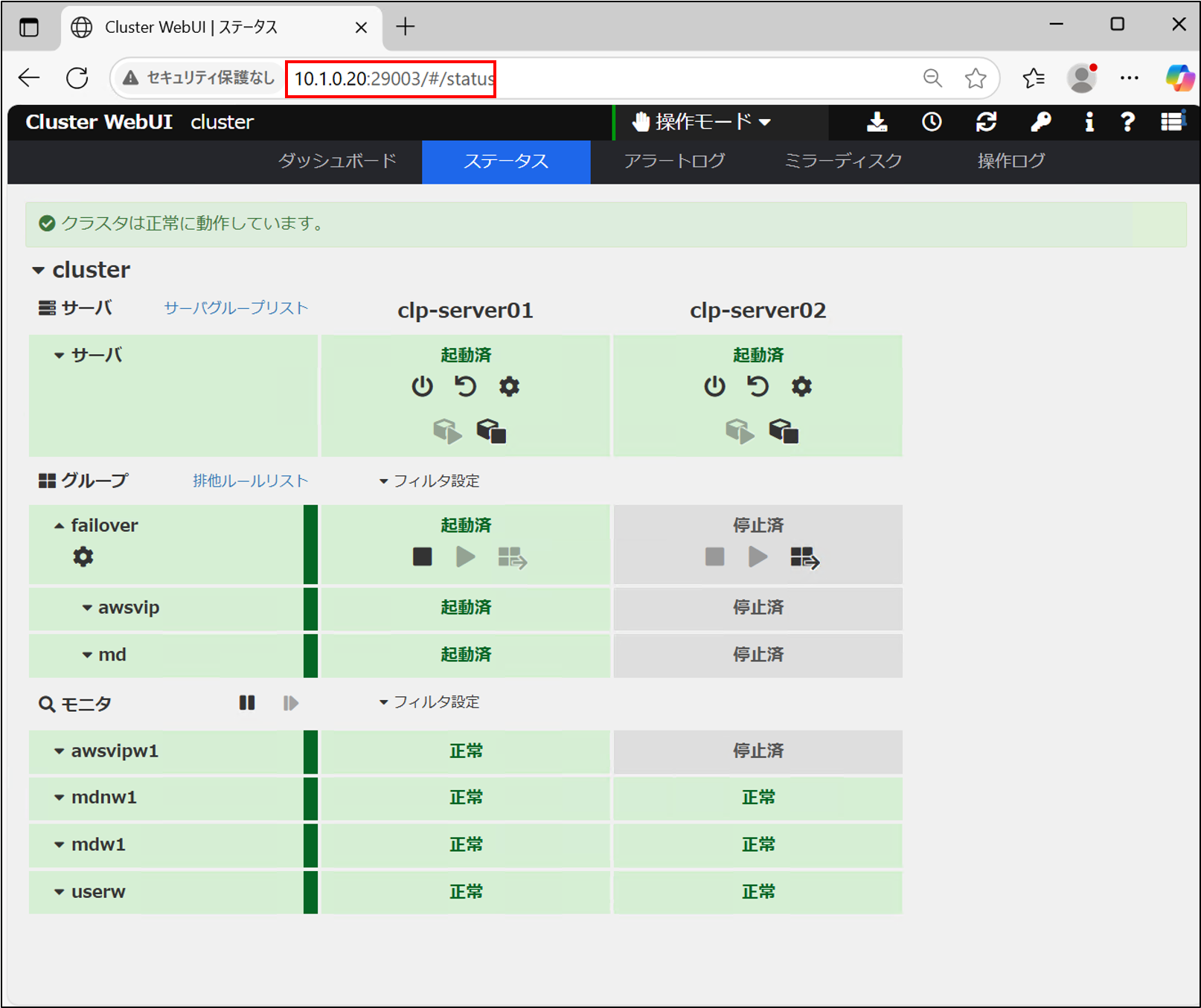Open the 操作モード mode dropdown
This screenshot has height=1008, width=1201.
tap(702, 122)
